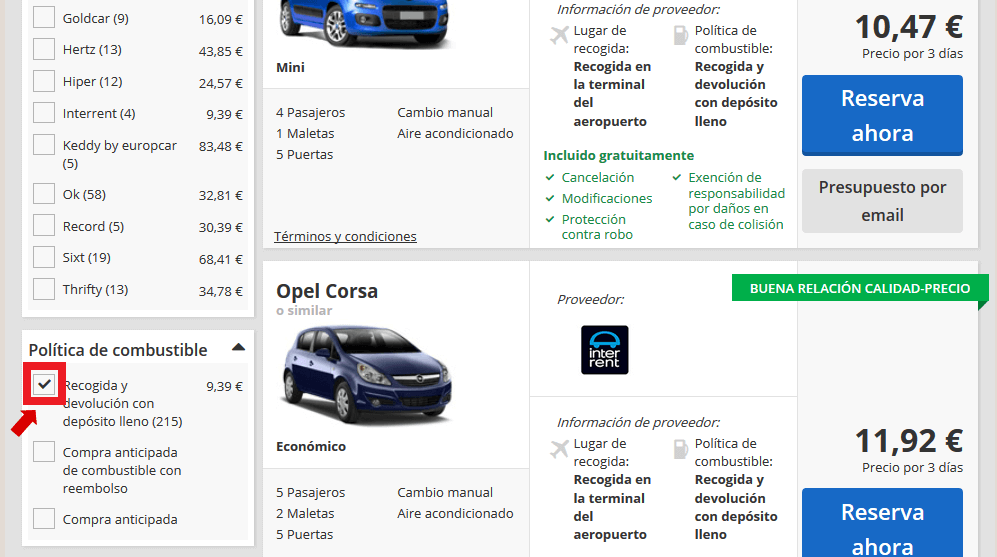Click the Goldcar price '16,09 €'
Image resolution: width=997 pixels, height=557 pixels.
(x=221, y=20)
